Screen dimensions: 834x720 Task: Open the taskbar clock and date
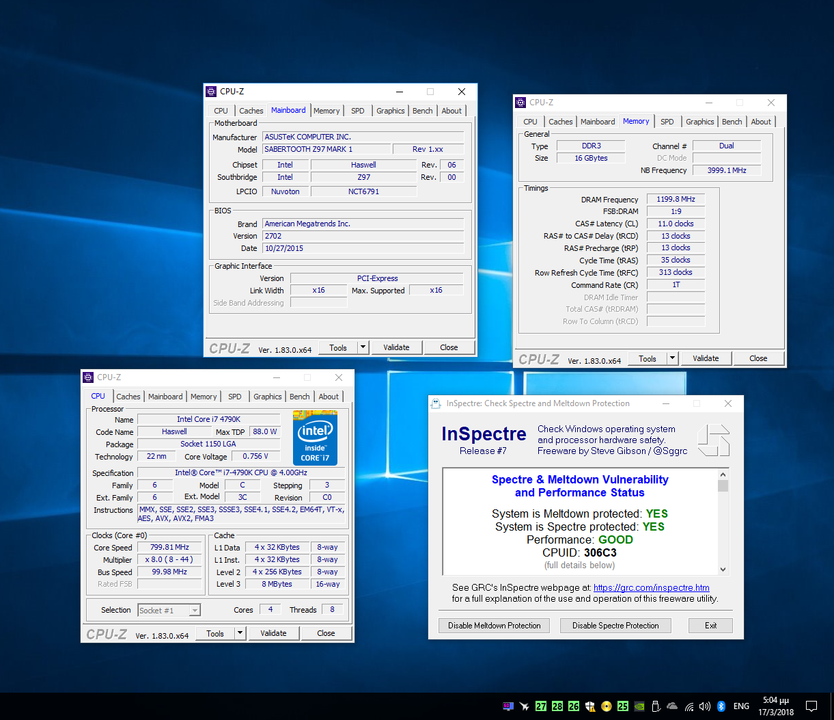click(x=775, y=706)
